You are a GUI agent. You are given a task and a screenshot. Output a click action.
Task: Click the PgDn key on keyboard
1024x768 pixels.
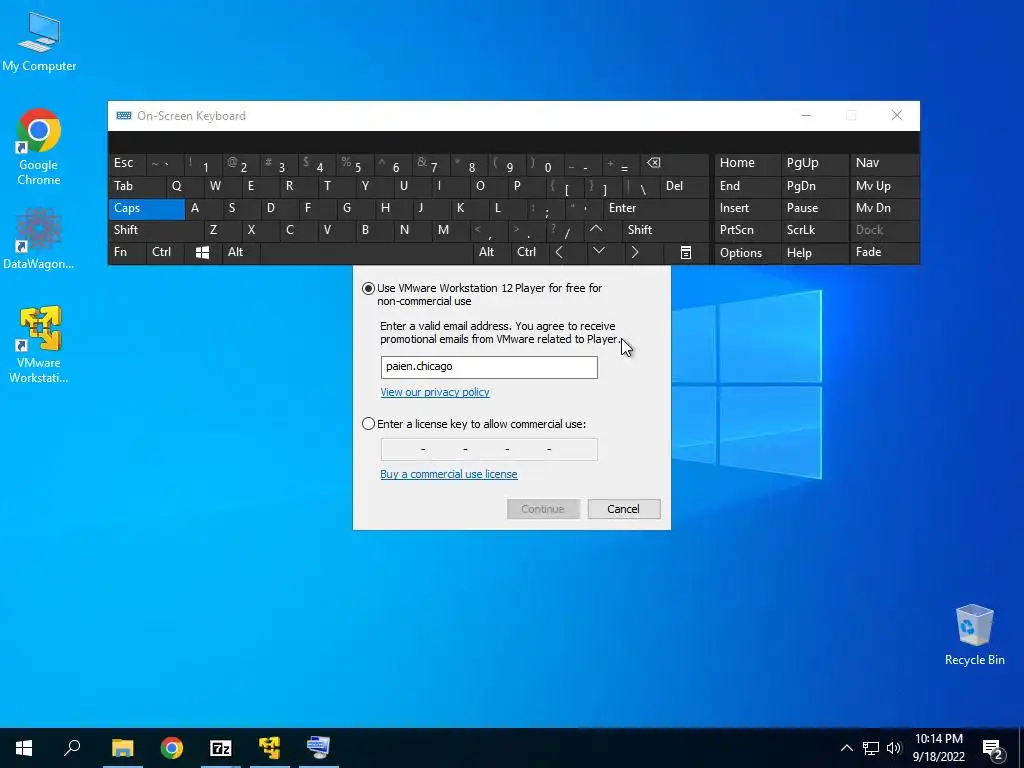tap(814, 186)
